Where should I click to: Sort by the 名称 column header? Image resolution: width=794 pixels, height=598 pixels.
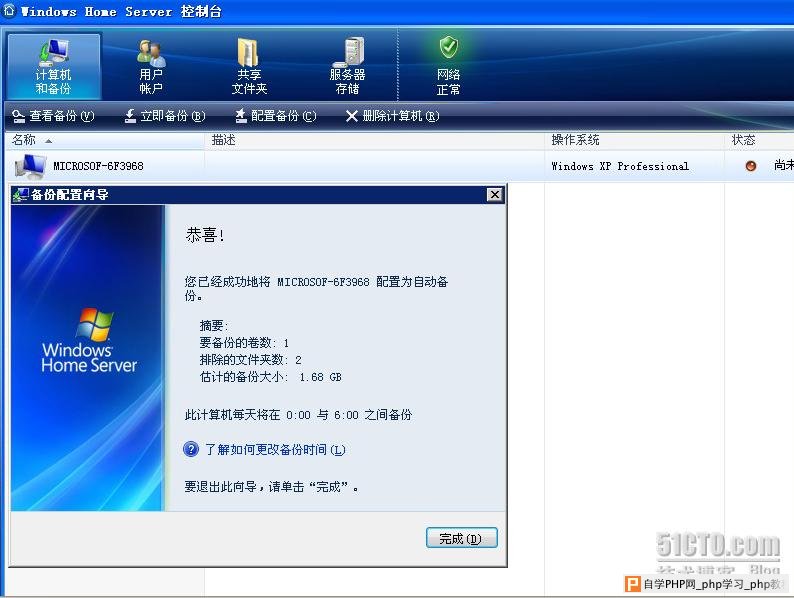click(x=105, y=140)
